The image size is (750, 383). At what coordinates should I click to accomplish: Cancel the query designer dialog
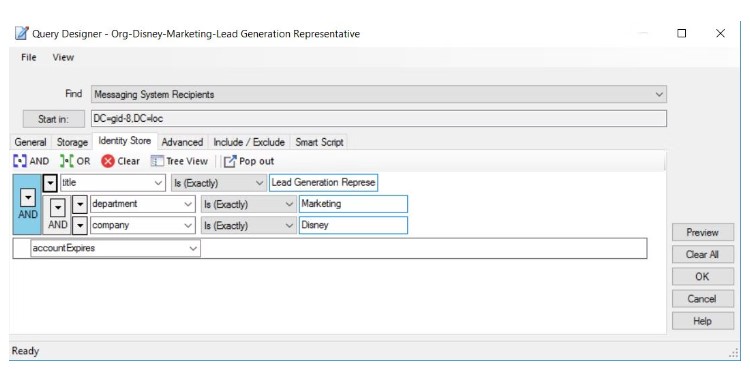[x=703, y=299]
